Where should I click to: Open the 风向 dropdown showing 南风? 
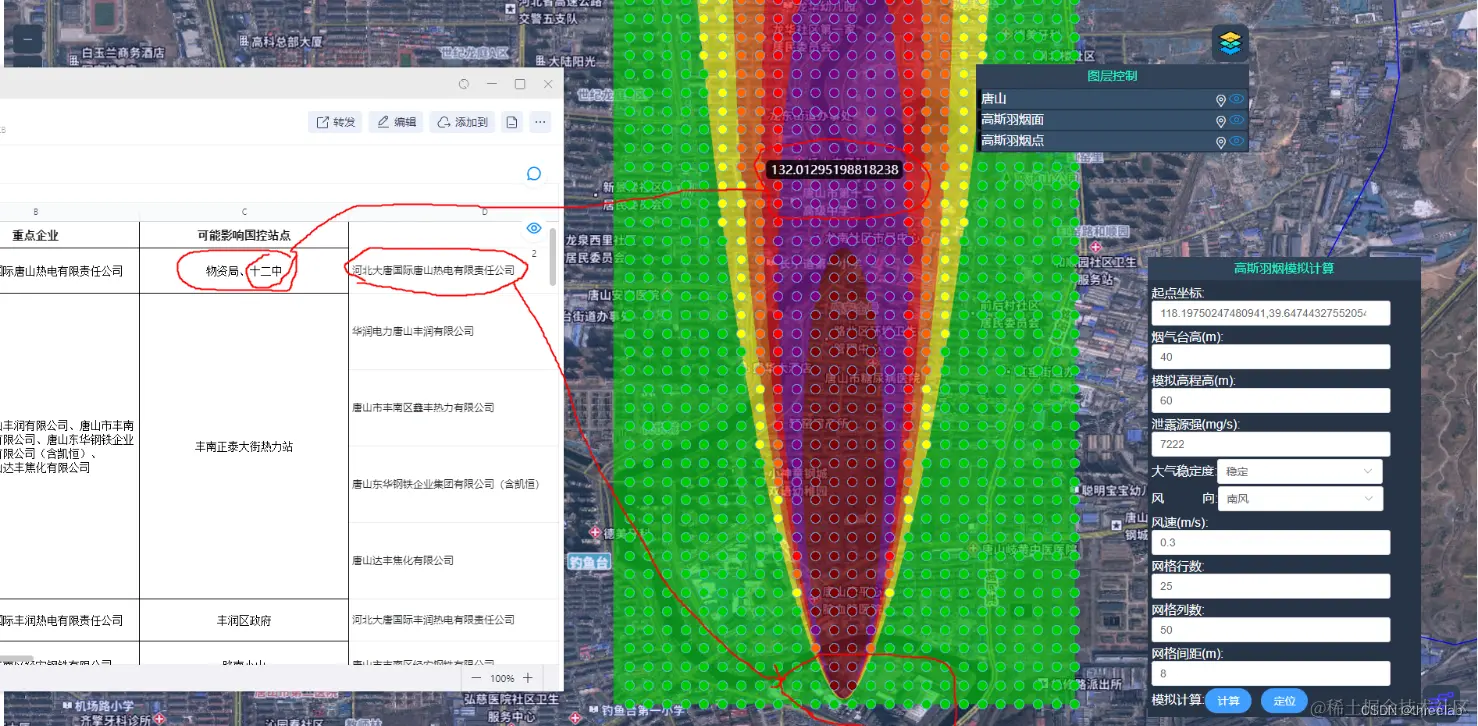(x=1300, y=498)
